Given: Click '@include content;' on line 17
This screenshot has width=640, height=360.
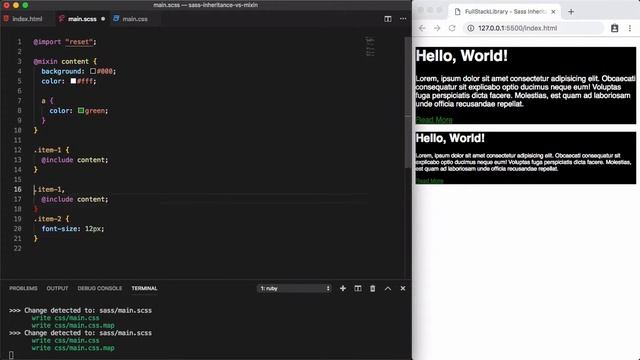Looking at the screenshot, I should tap(75, 199).
